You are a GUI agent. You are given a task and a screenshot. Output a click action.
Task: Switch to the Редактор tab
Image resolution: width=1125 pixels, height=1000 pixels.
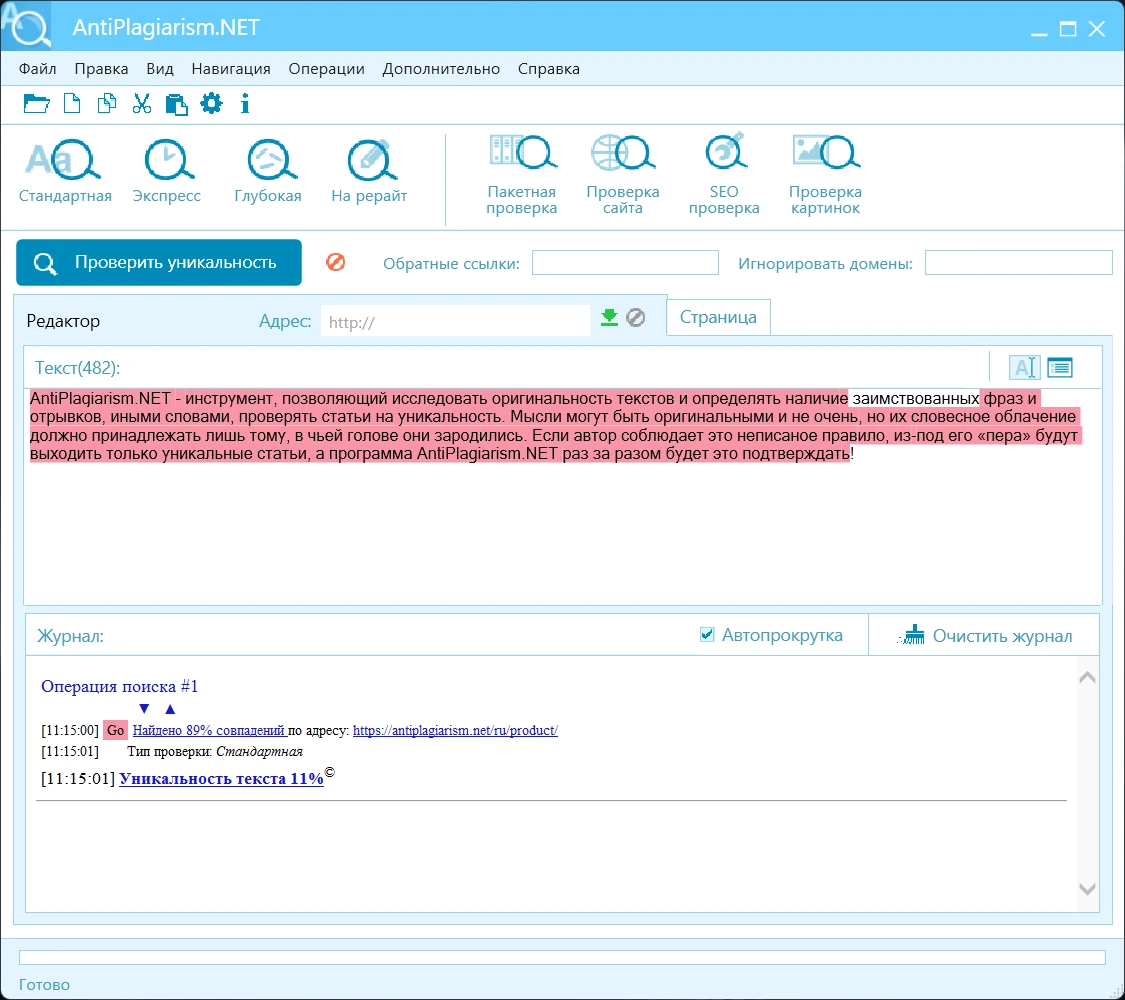[63, 321]
